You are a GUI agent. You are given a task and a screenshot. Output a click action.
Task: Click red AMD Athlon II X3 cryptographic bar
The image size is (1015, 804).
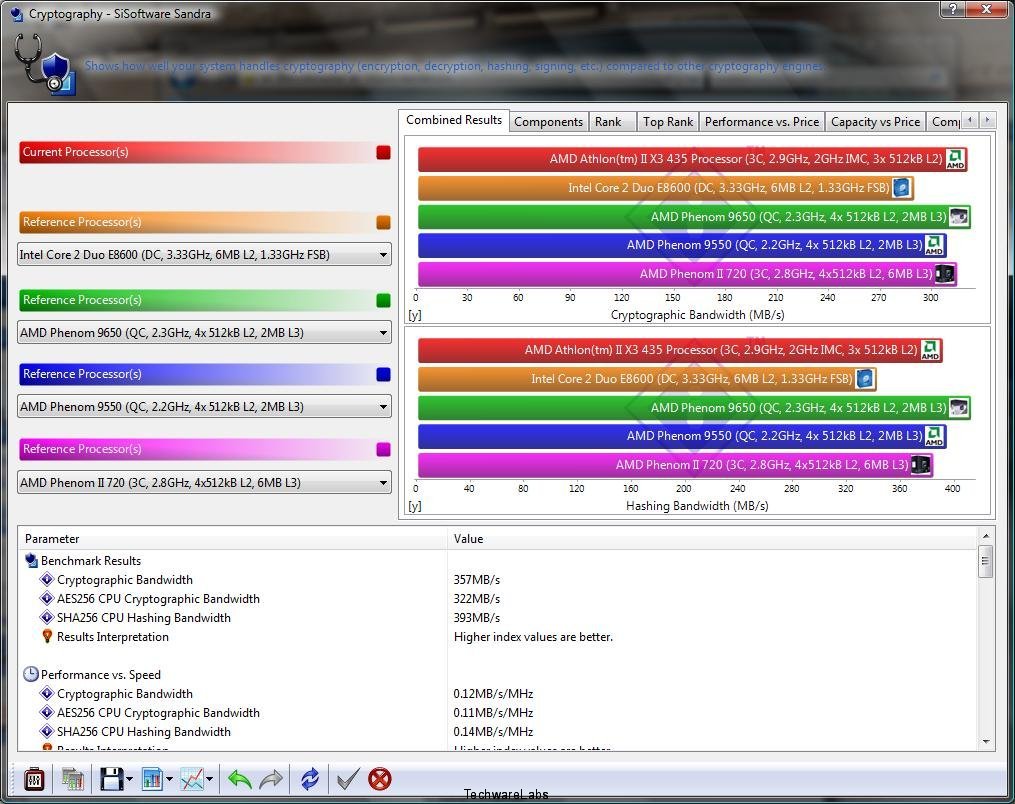coord(691,159)
